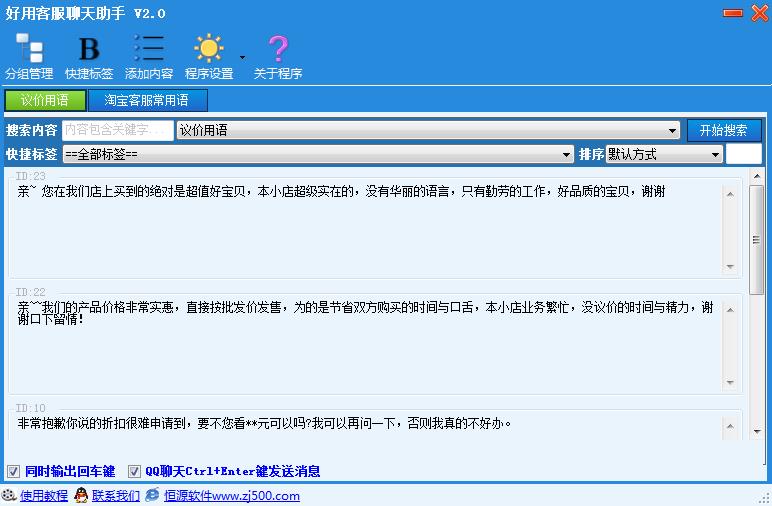Open the 默认方式 sort dropdown
Screen dimensions: 772x506
(664, 155)
